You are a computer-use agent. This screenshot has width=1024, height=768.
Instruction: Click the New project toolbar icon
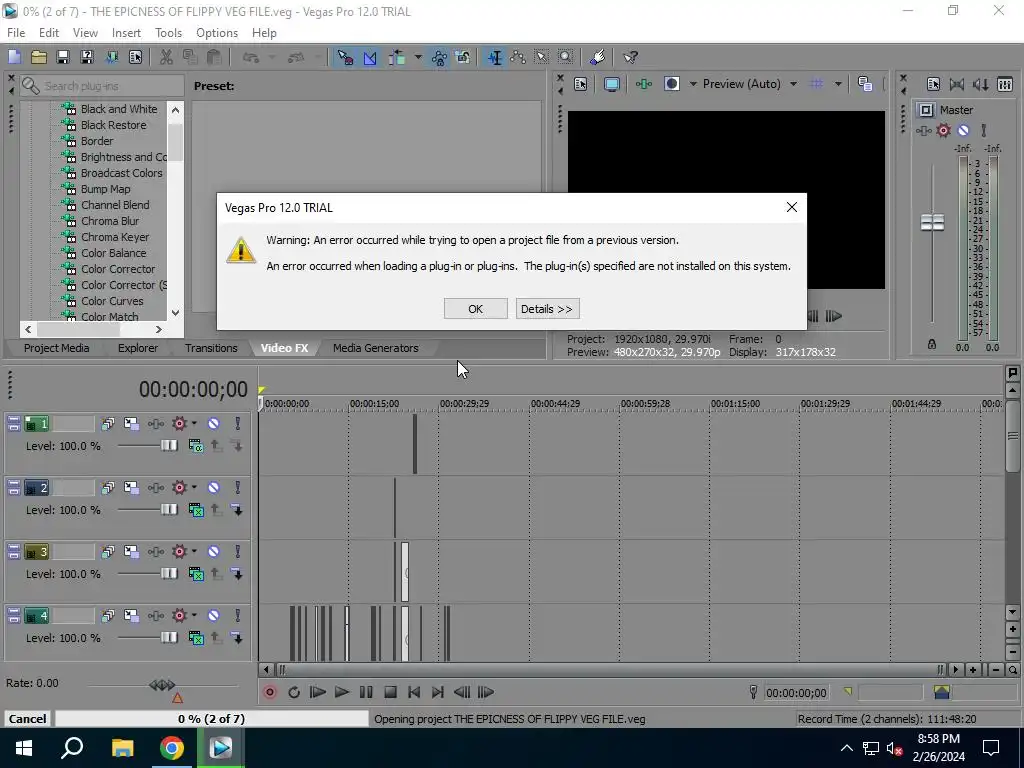(14, 57)
